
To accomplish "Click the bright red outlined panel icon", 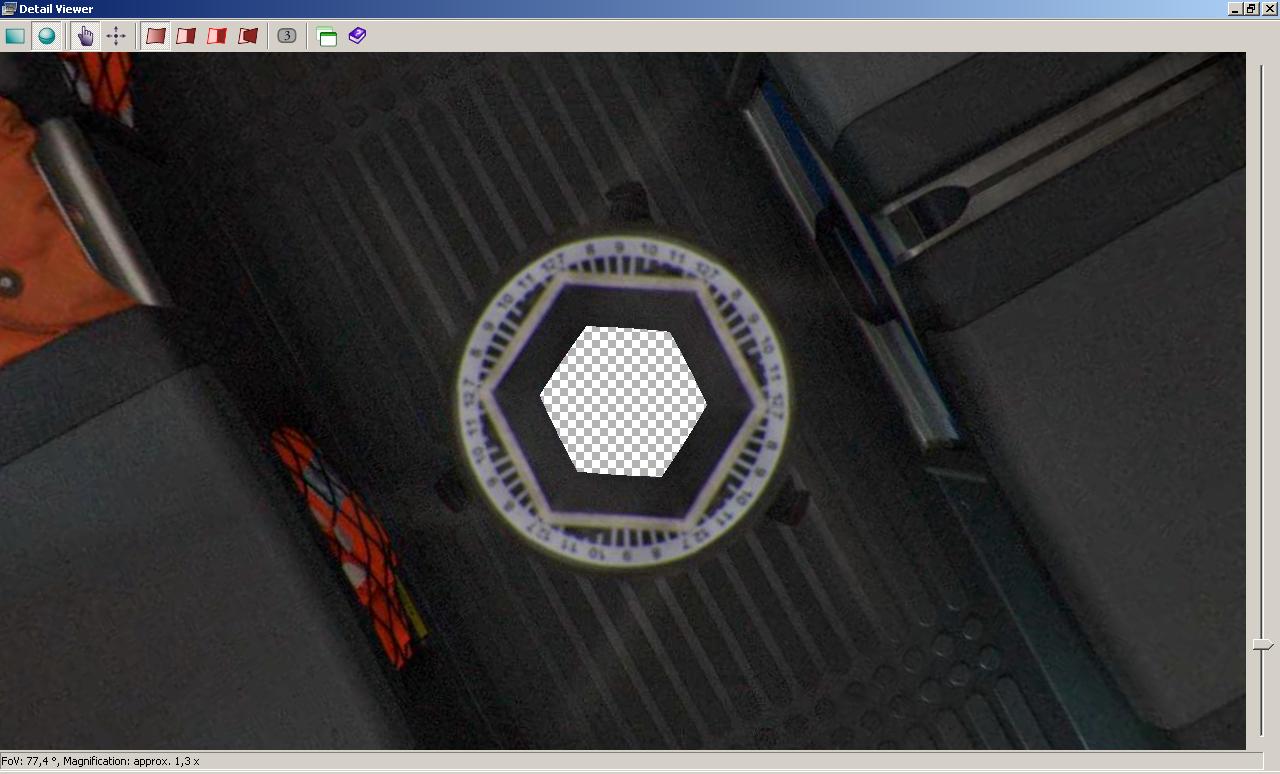I will coord(217,36).
